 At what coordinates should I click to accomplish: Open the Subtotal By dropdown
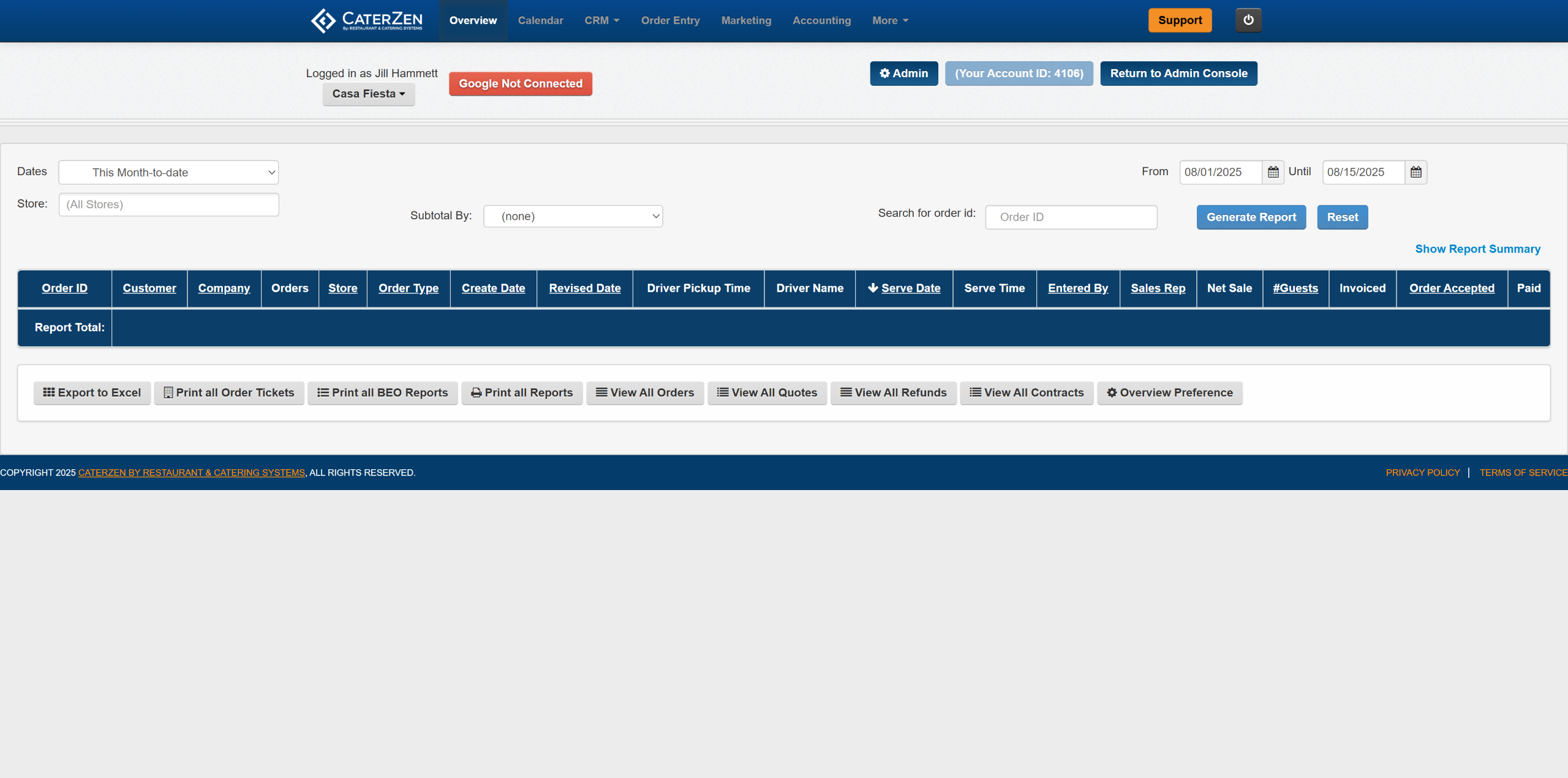pos(573,216)
